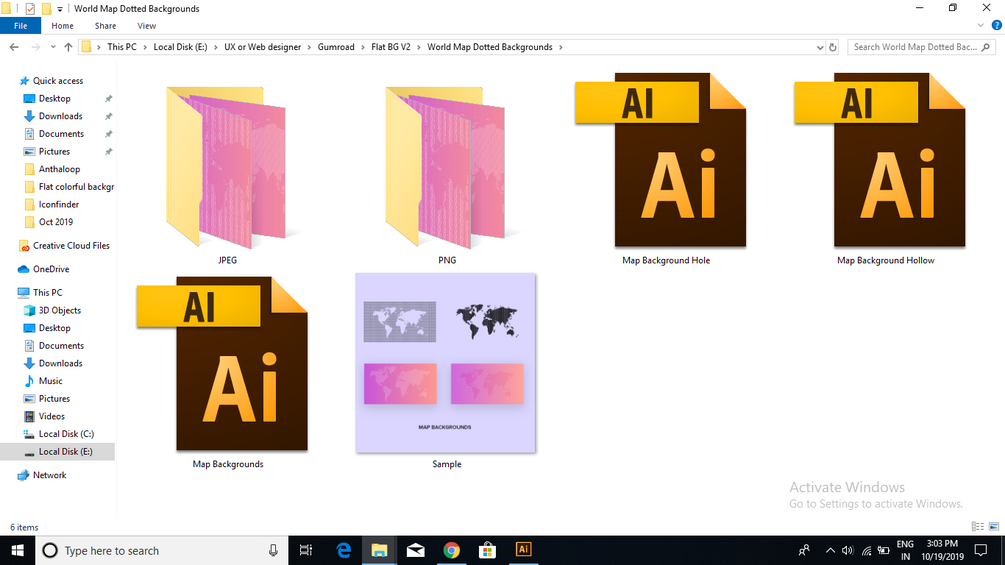
Task: Switch to the View ribbon tab
Action: [146, 26]
